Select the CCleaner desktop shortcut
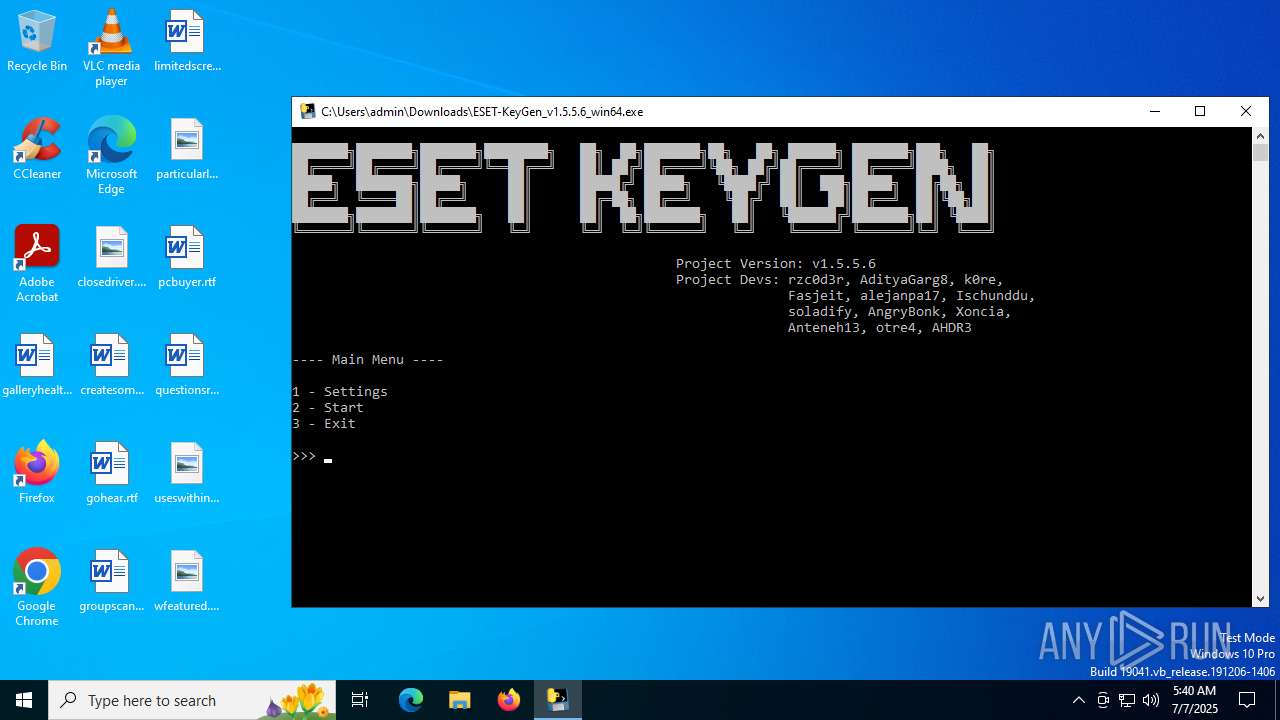 pyautogui.click(x=37, y=149)
